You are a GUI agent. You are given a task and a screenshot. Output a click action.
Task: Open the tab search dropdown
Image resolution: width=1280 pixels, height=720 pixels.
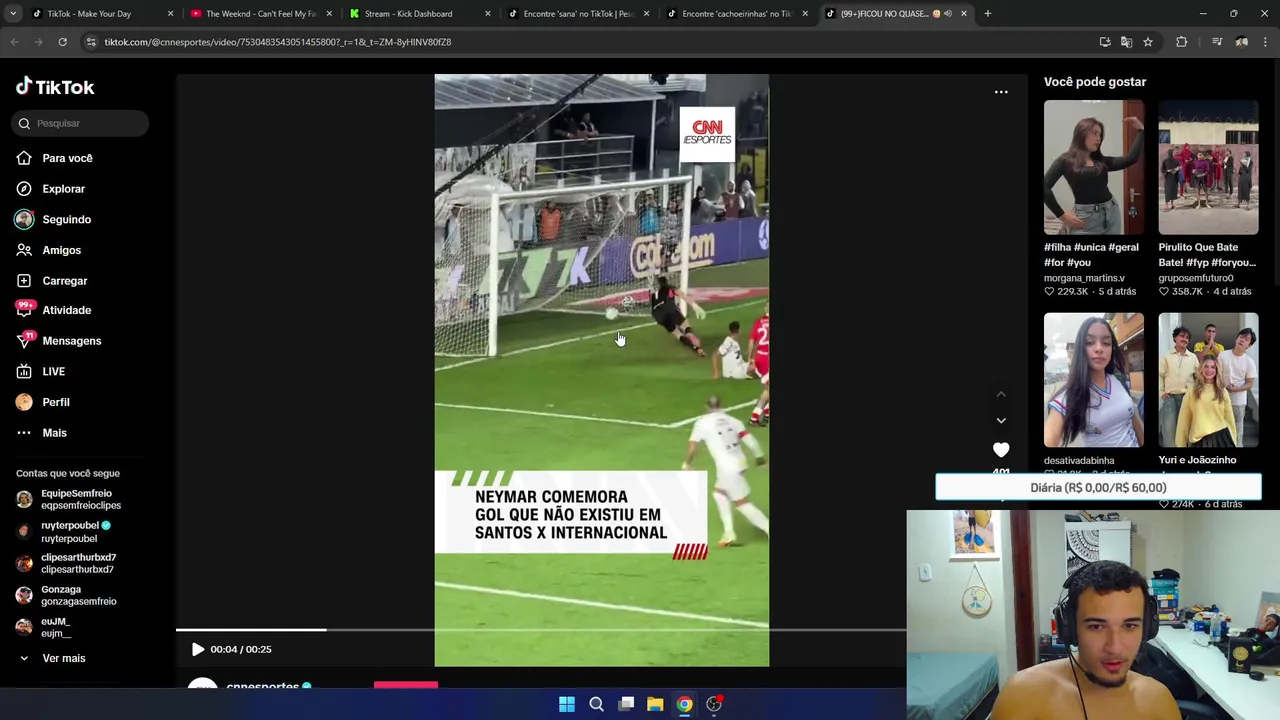point(11,14)
